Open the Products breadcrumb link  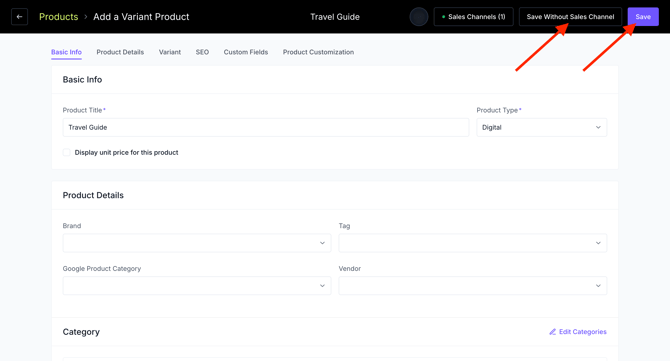pos(59,17)
